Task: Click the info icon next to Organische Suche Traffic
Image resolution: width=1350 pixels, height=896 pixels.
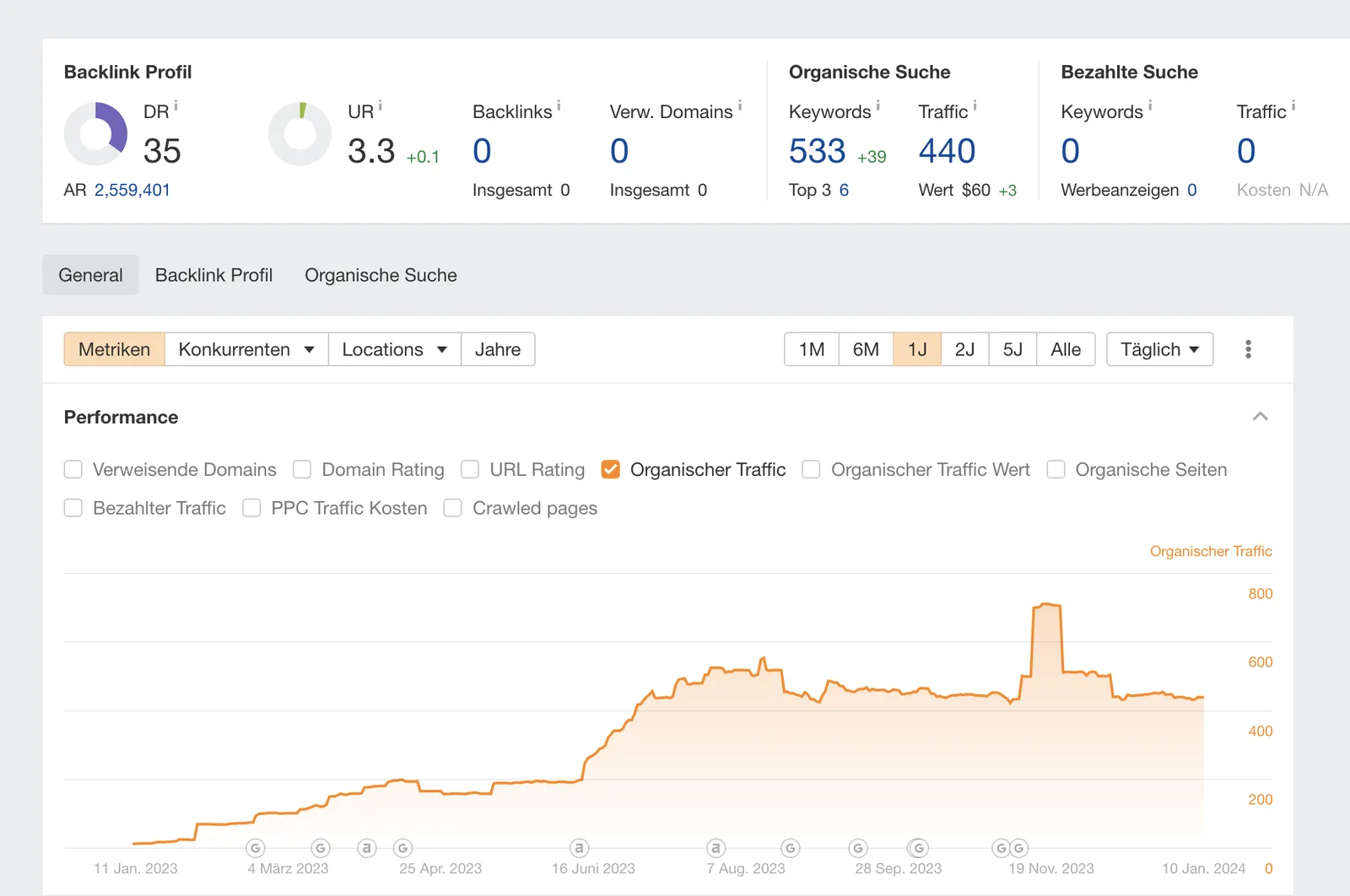Action: point(975,105)
